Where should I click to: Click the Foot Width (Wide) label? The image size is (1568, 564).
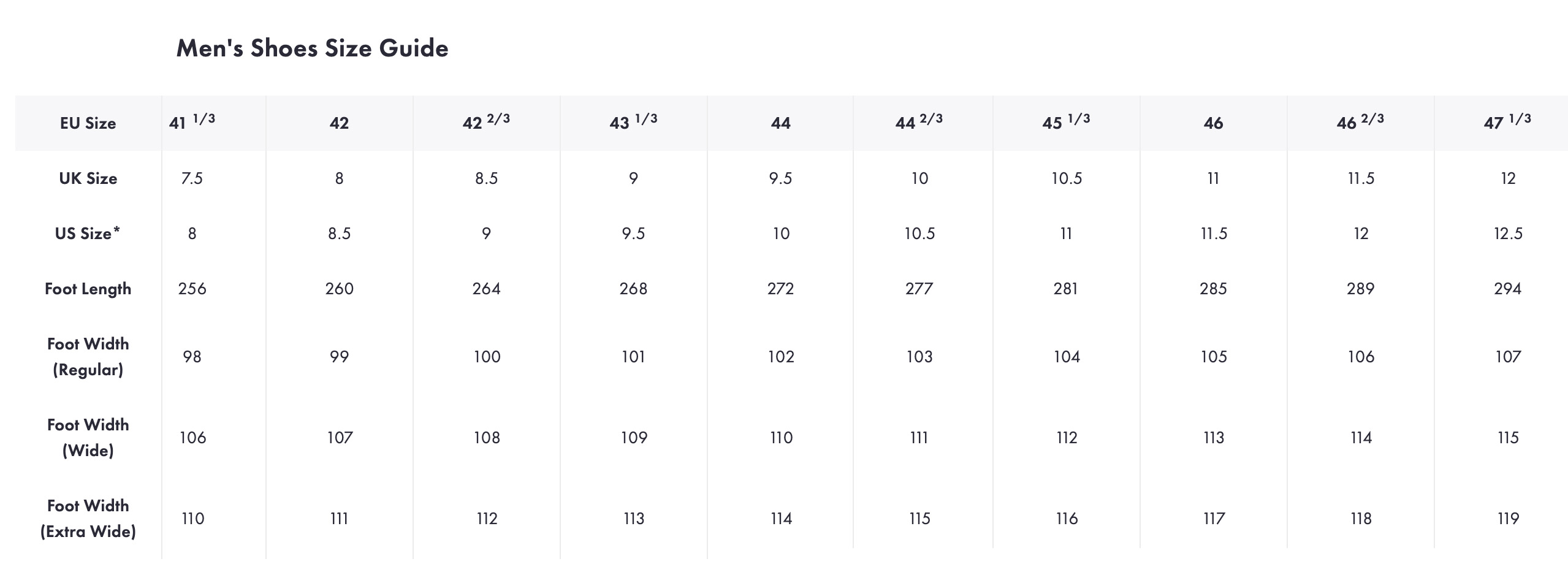tap(88, 438)
